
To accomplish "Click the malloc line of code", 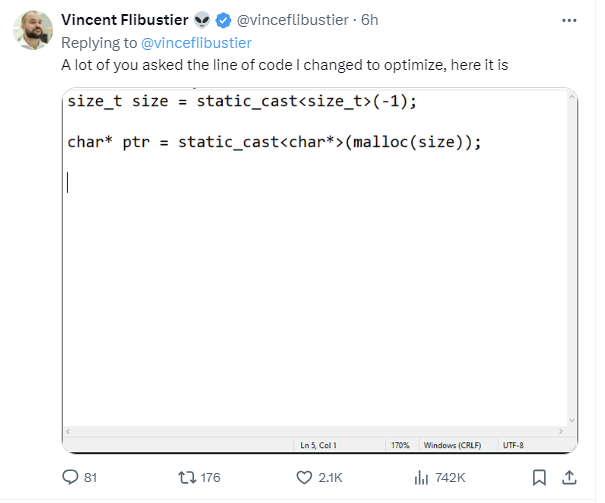I will 274,142.
